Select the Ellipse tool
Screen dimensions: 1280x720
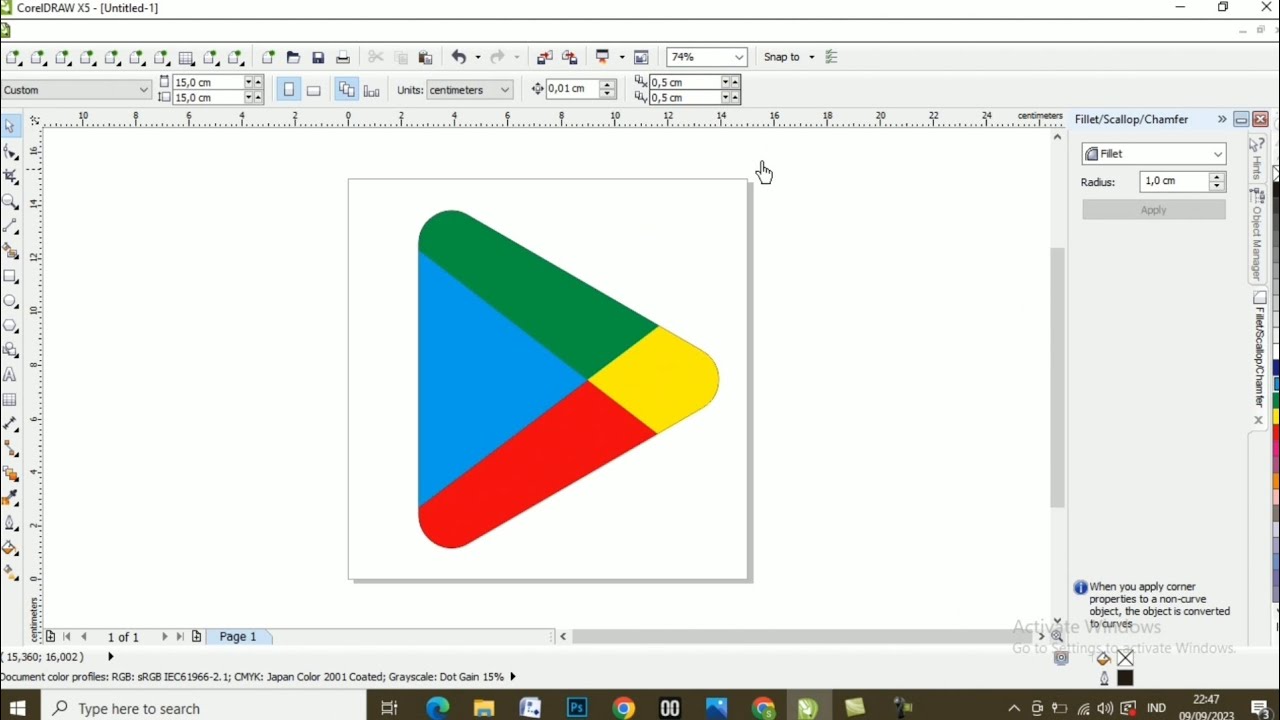10,301
